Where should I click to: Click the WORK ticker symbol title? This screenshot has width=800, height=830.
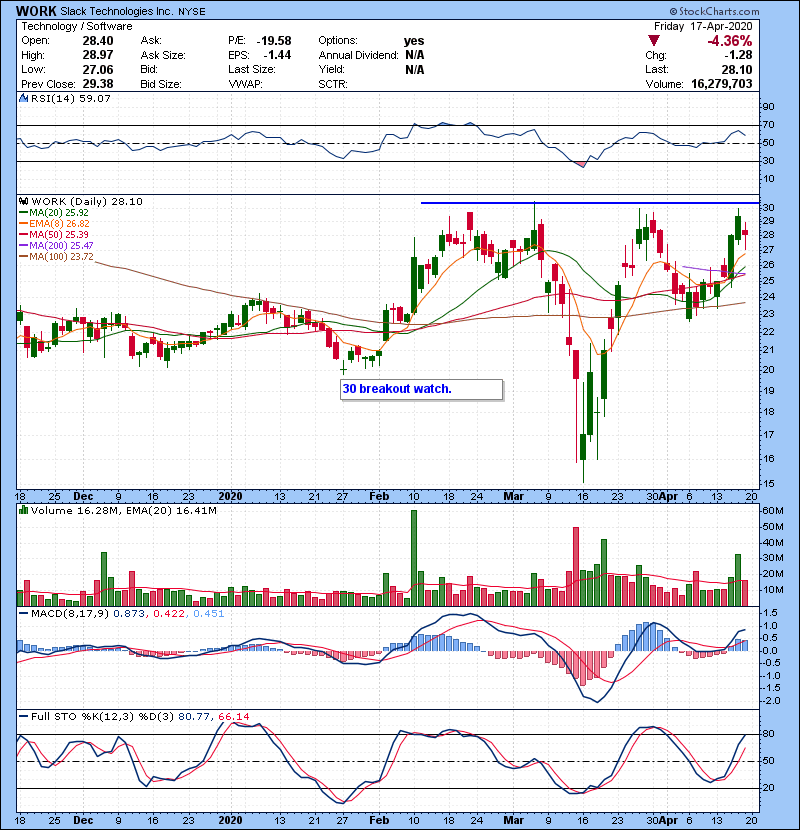(35, 11)
